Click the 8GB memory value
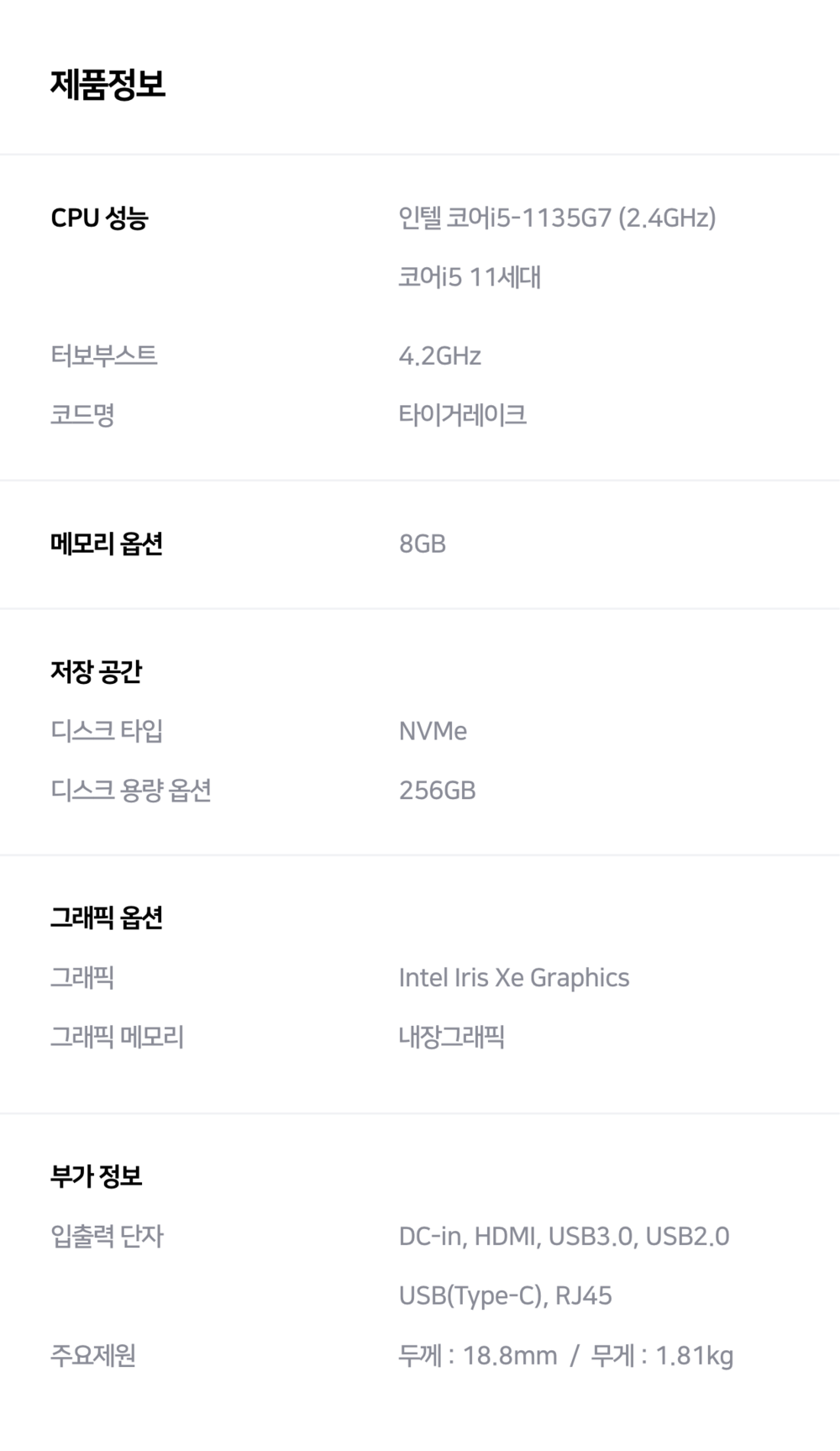 pos(422,544)
